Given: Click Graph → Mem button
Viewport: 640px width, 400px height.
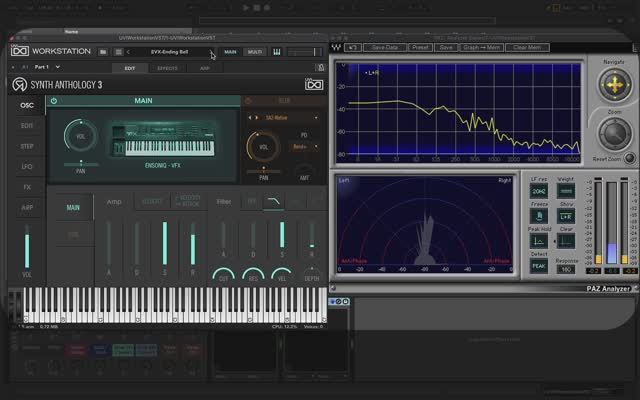Looking at the screenshot, I should (481, 47).
